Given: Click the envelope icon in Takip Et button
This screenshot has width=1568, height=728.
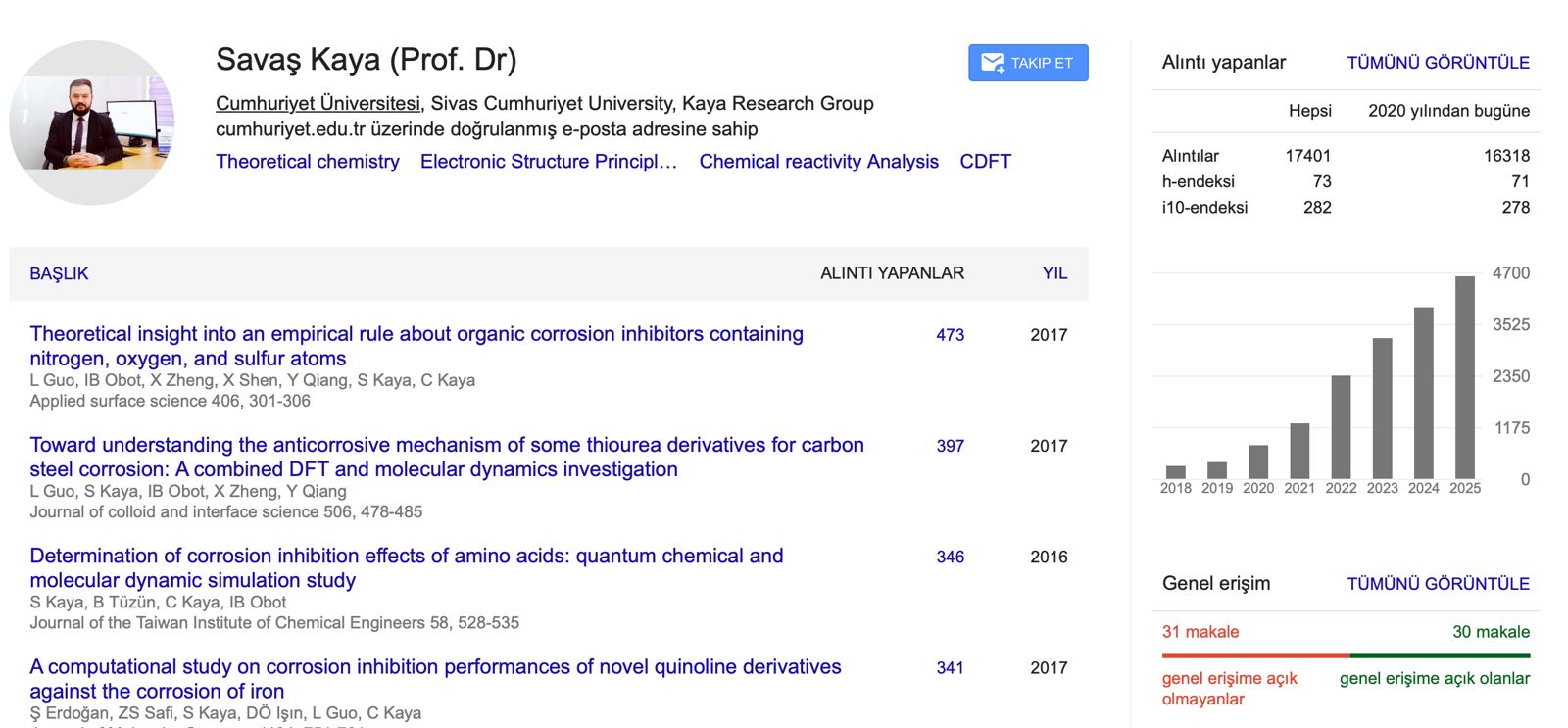Looking at the screenshot, I should tap(992, 63).
